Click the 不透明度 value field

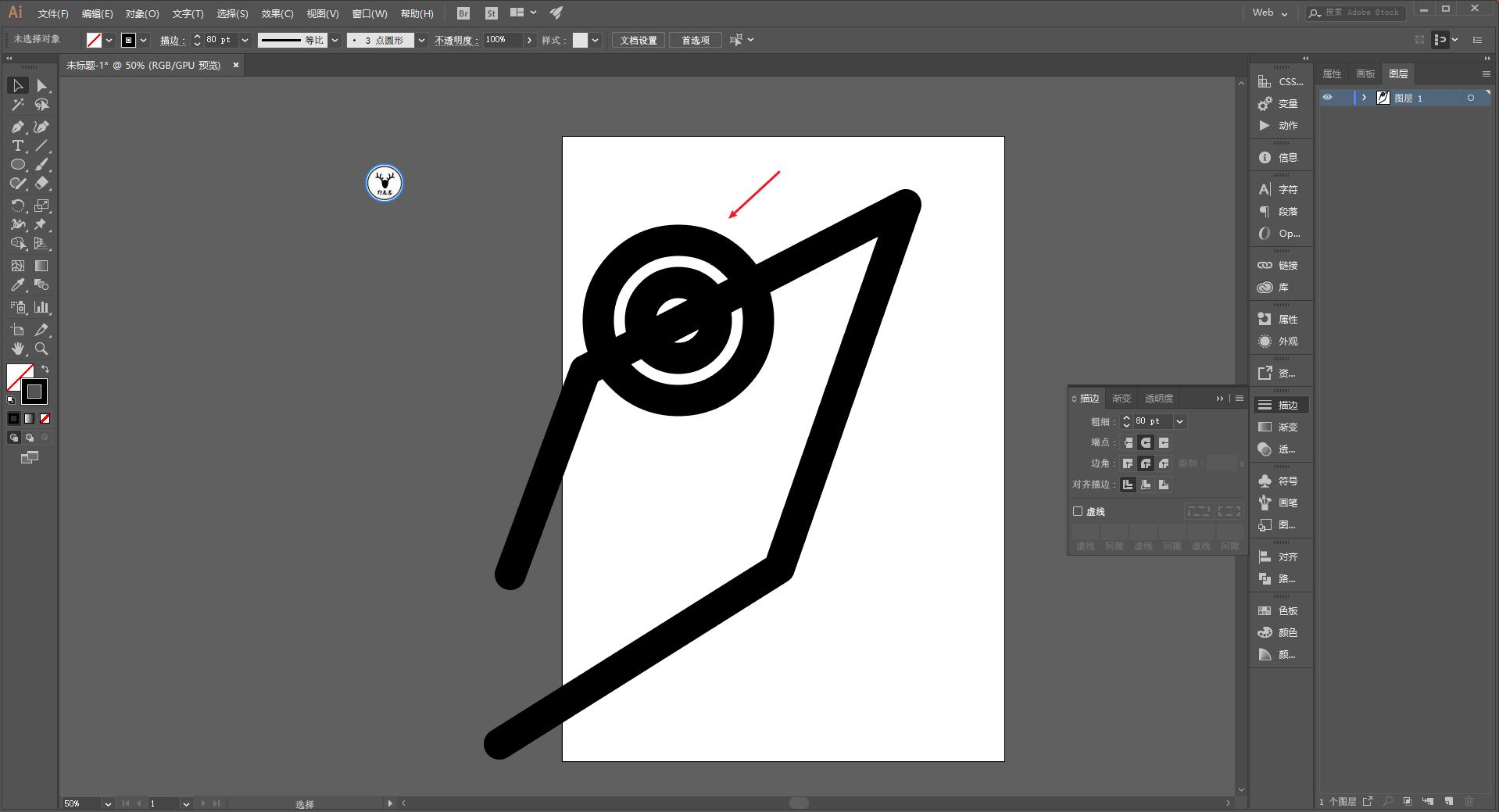coord(502,40)
